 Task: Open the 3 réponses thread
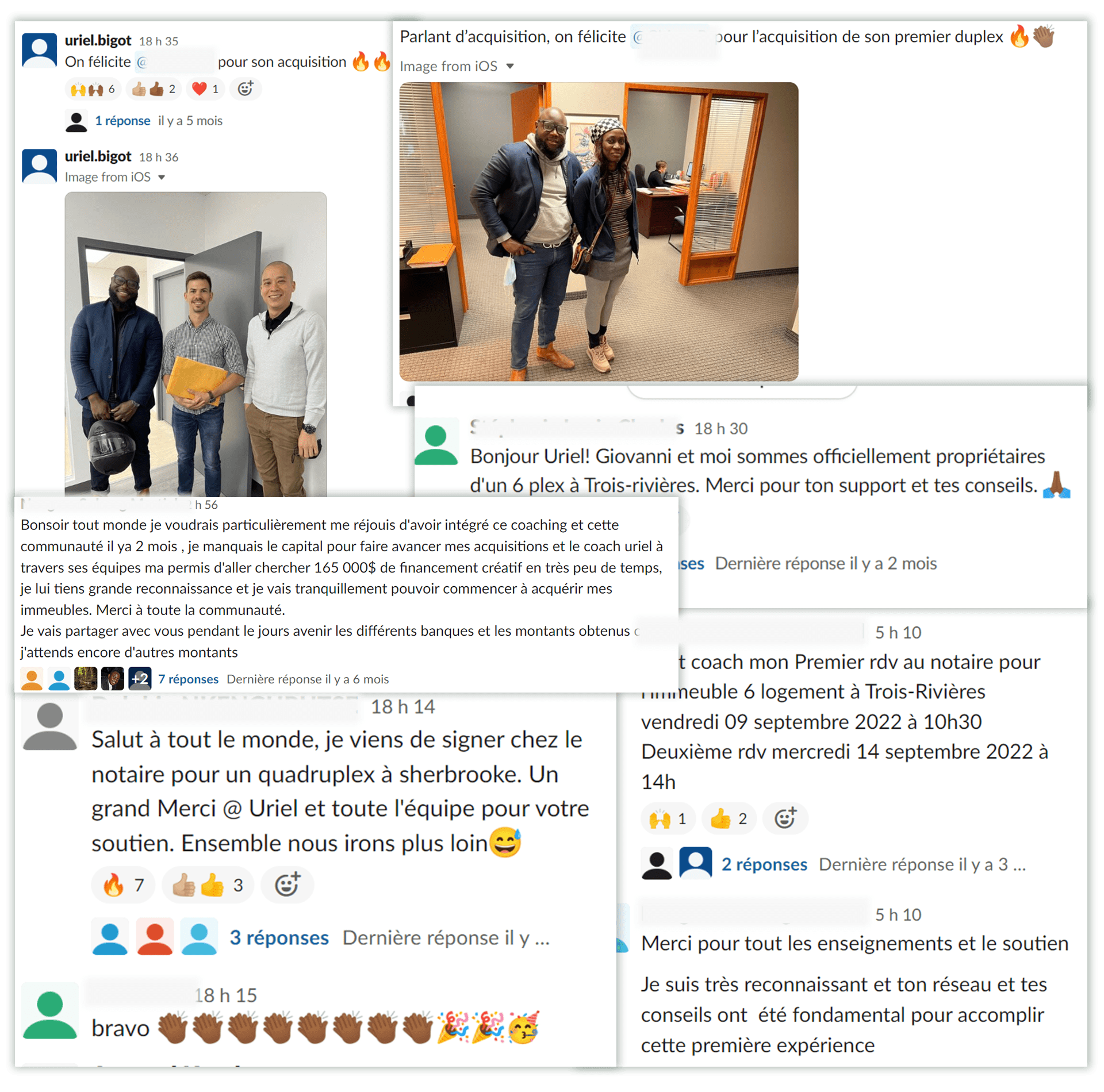(x=279, y=938)
